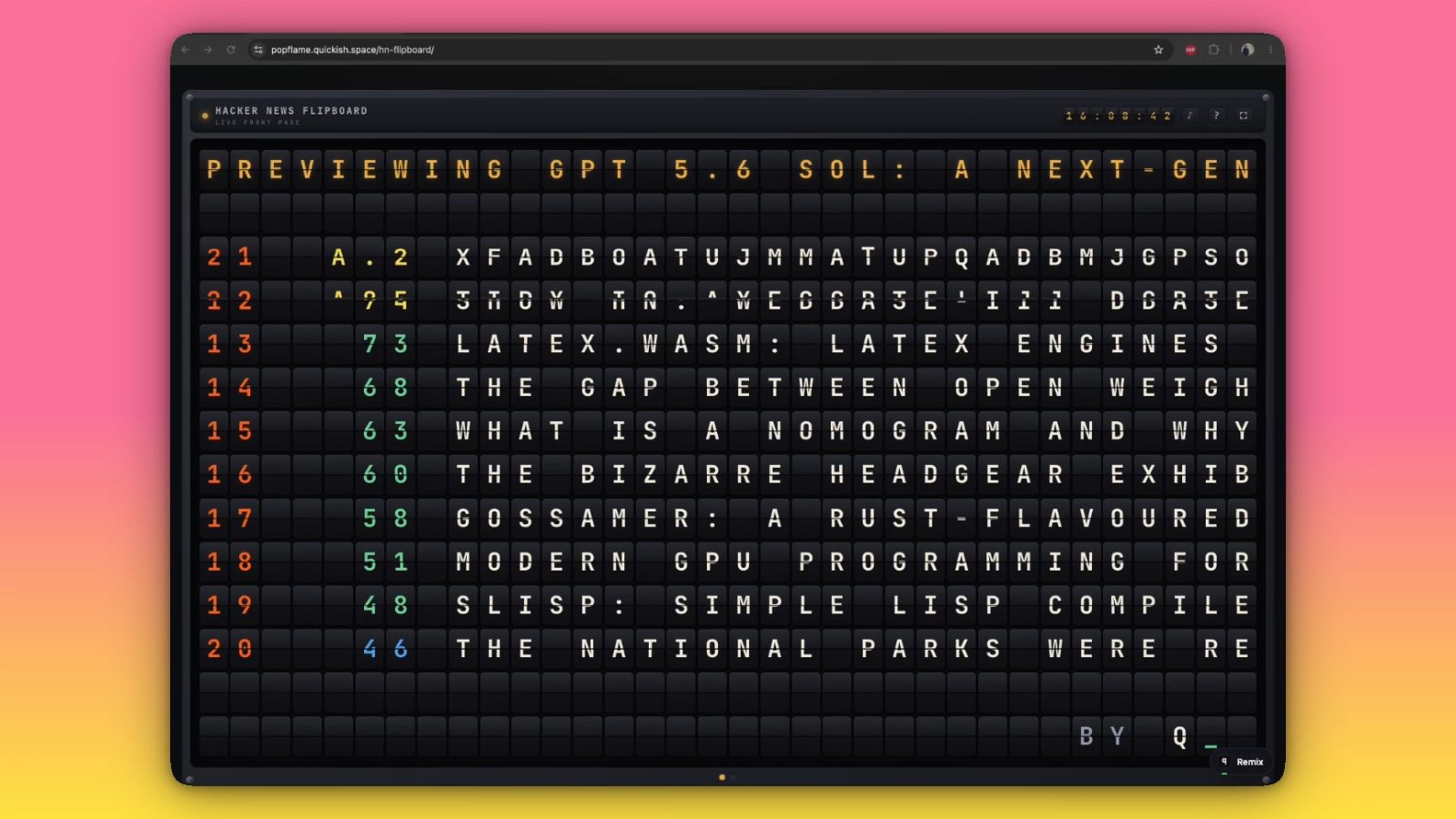
Task: Open story 19 SLISP: SIMPLE LISP COMPILE
Action: click(x=728, y=605)
